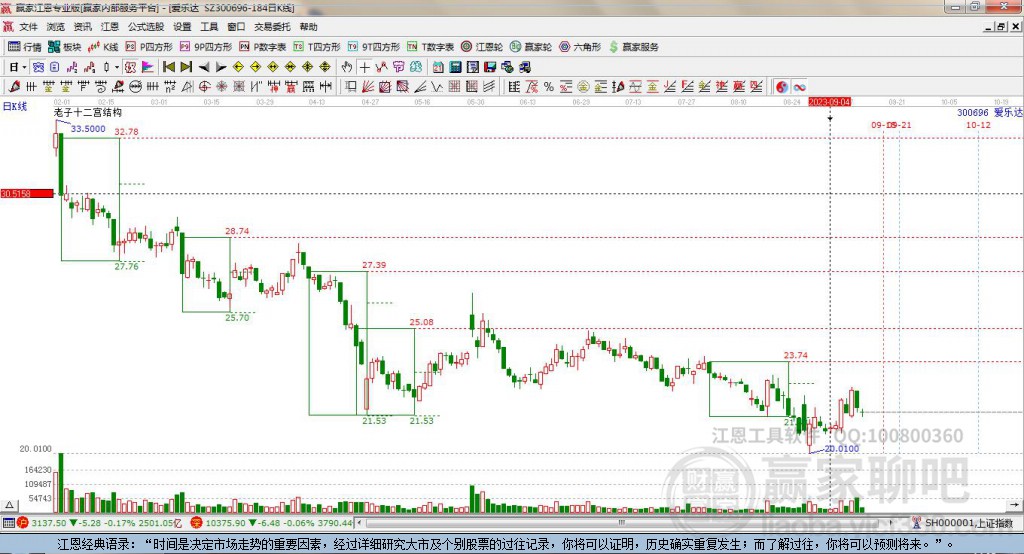Toggle the infinity symbol icon

pyautogui.click(x=799, y=86)
